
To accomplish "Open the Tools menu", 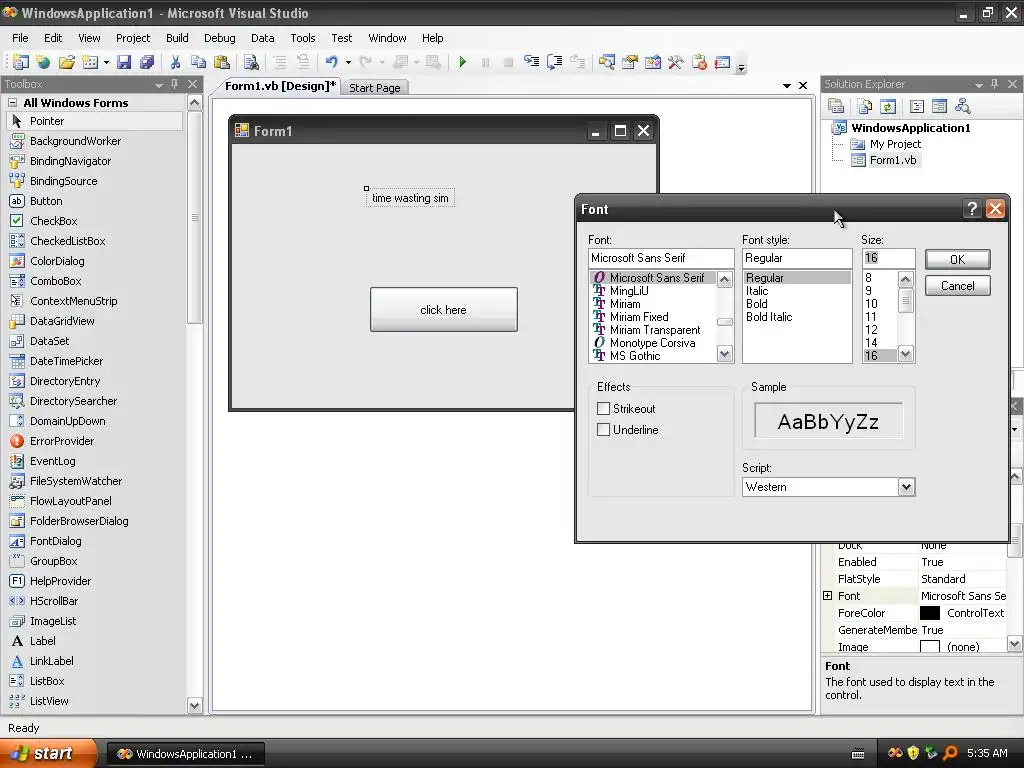I will click(302, 38).
